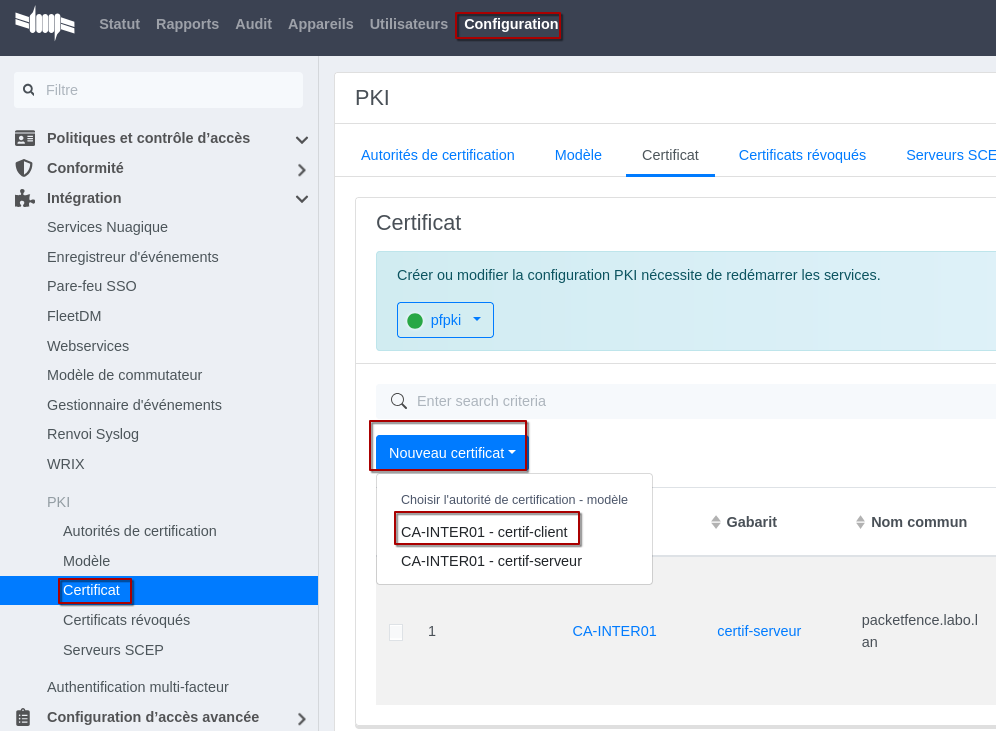Open the Nouveau certificat dropdown button
The height and width of the screenshot is (731, 996).
[451, 453]
